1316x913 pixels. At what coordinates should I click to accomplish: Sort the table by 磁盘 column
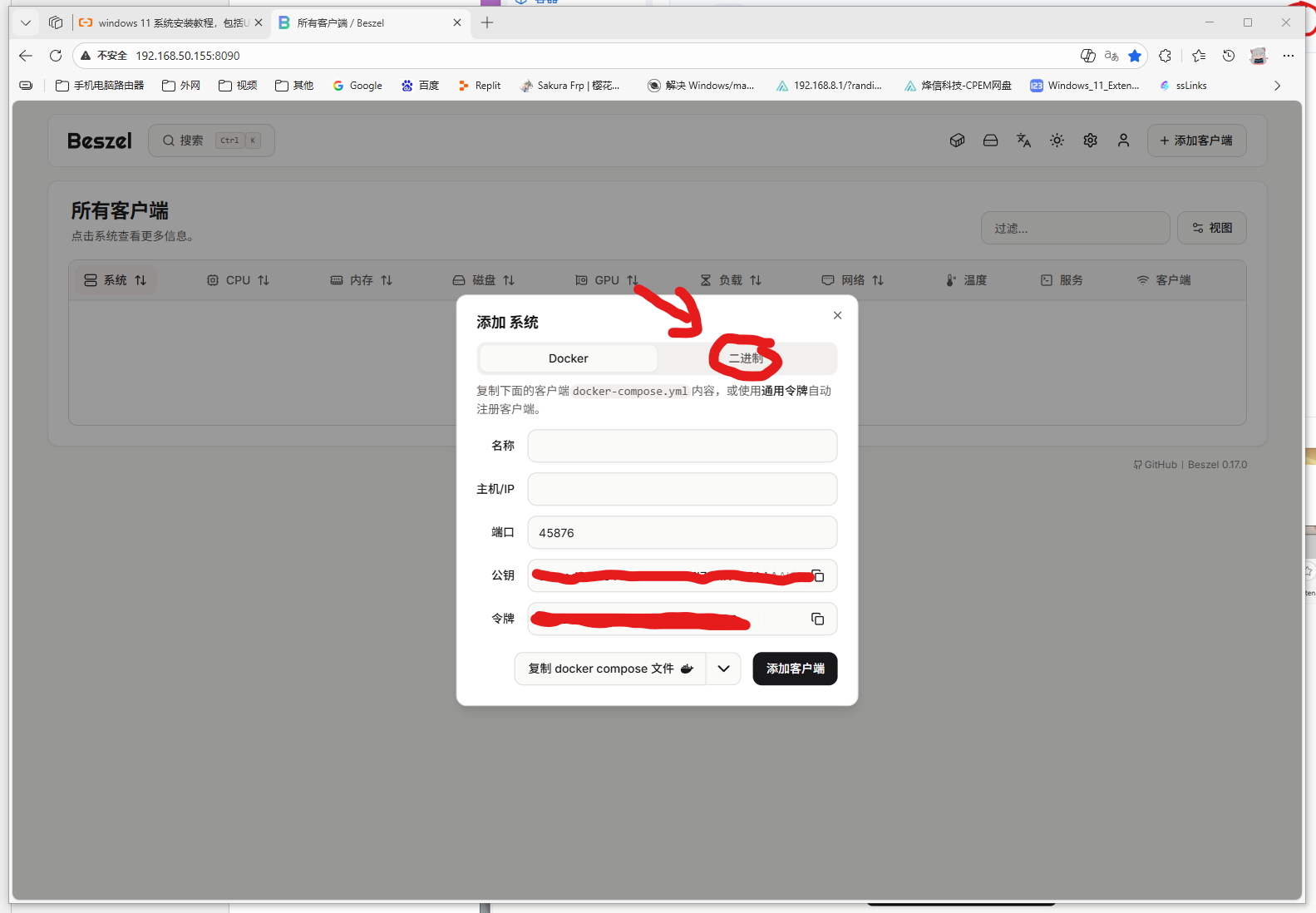[483, 280]
